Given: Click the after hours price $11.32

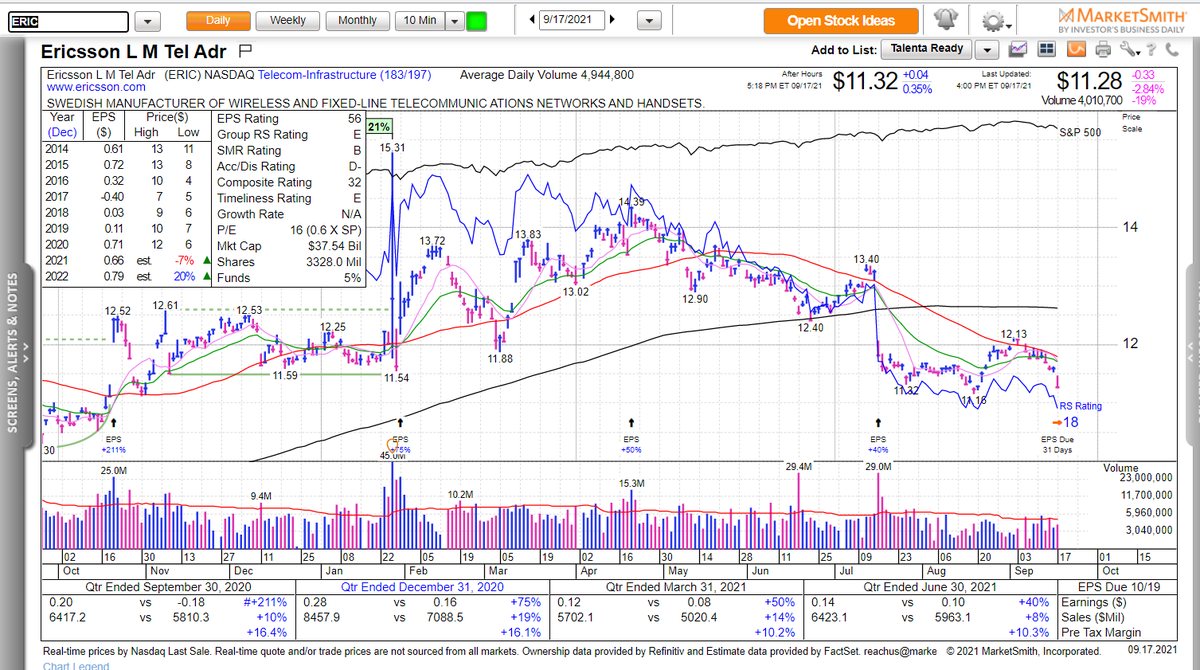Looking at the screenshot, I should pyautogui.click(x=865, y=82).
